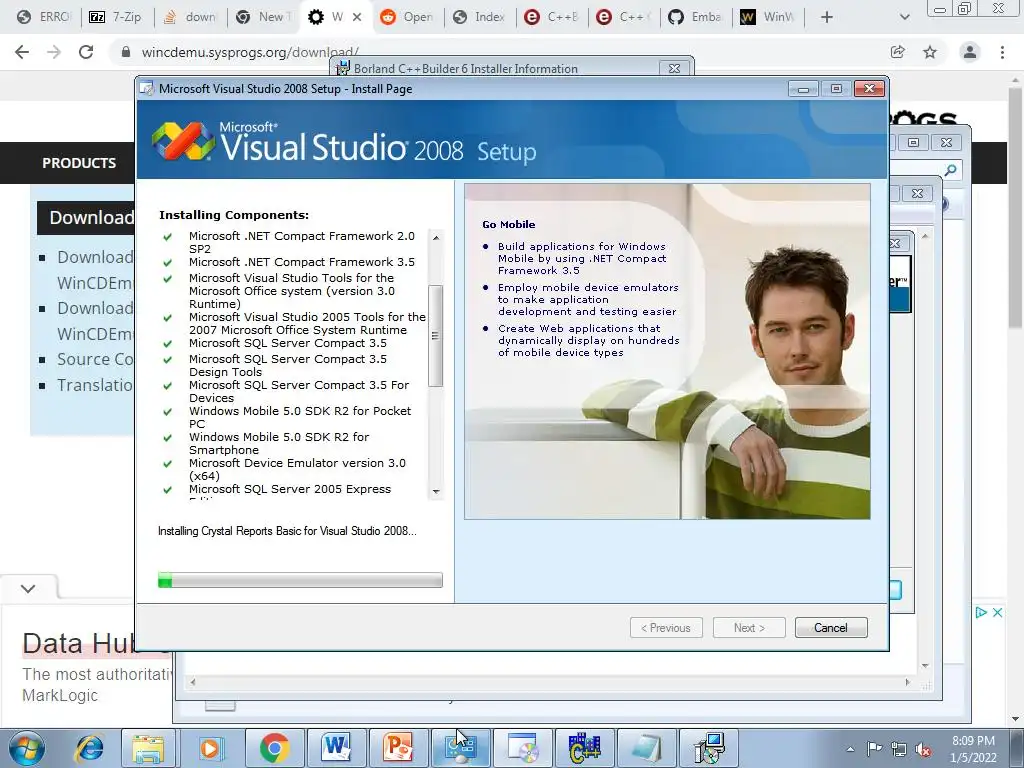Switch to the Open reddit tab

(407, 17)
